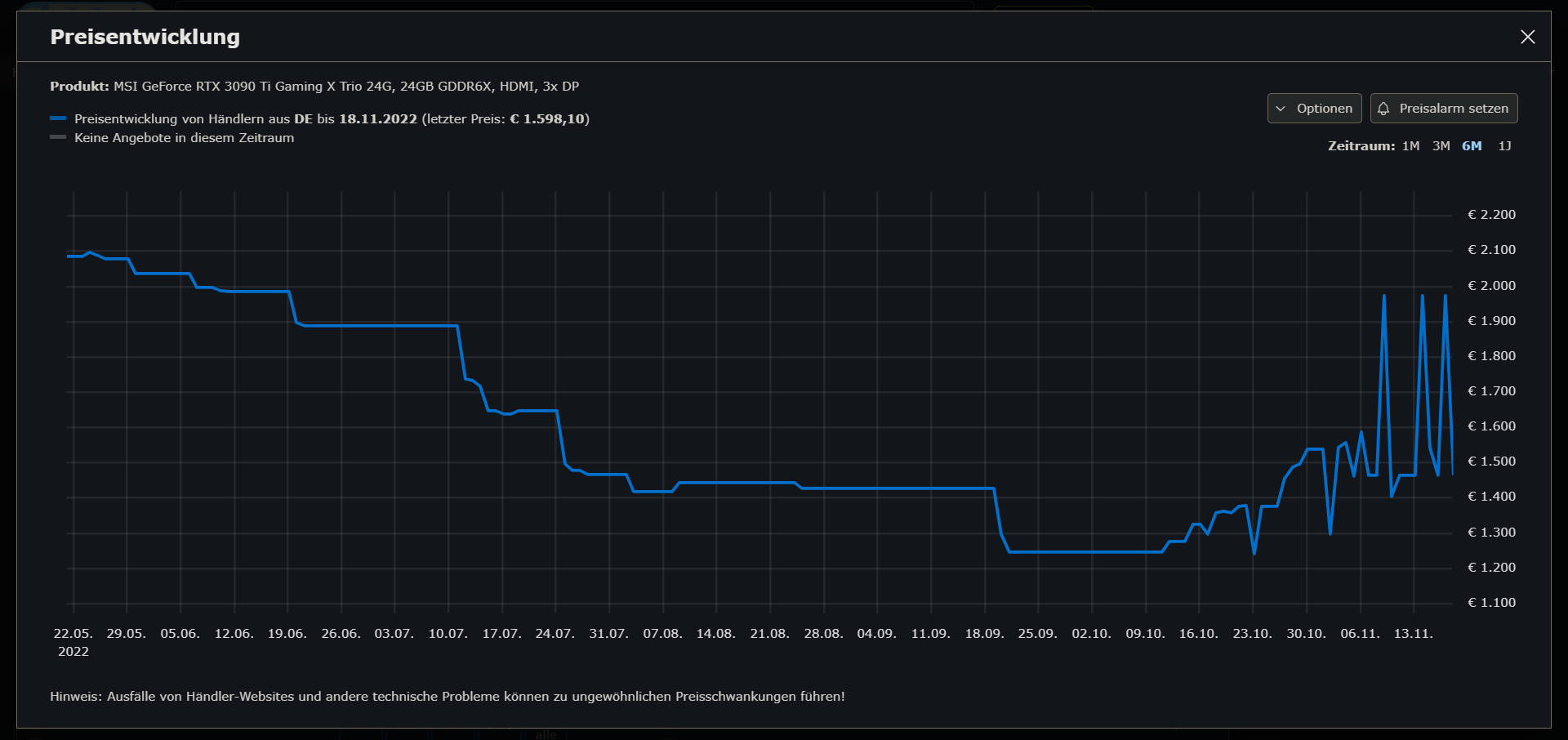Click the Zeitraum label text
The width and height of the screenshot is (1568, 740).
(x=1361, y=145)
